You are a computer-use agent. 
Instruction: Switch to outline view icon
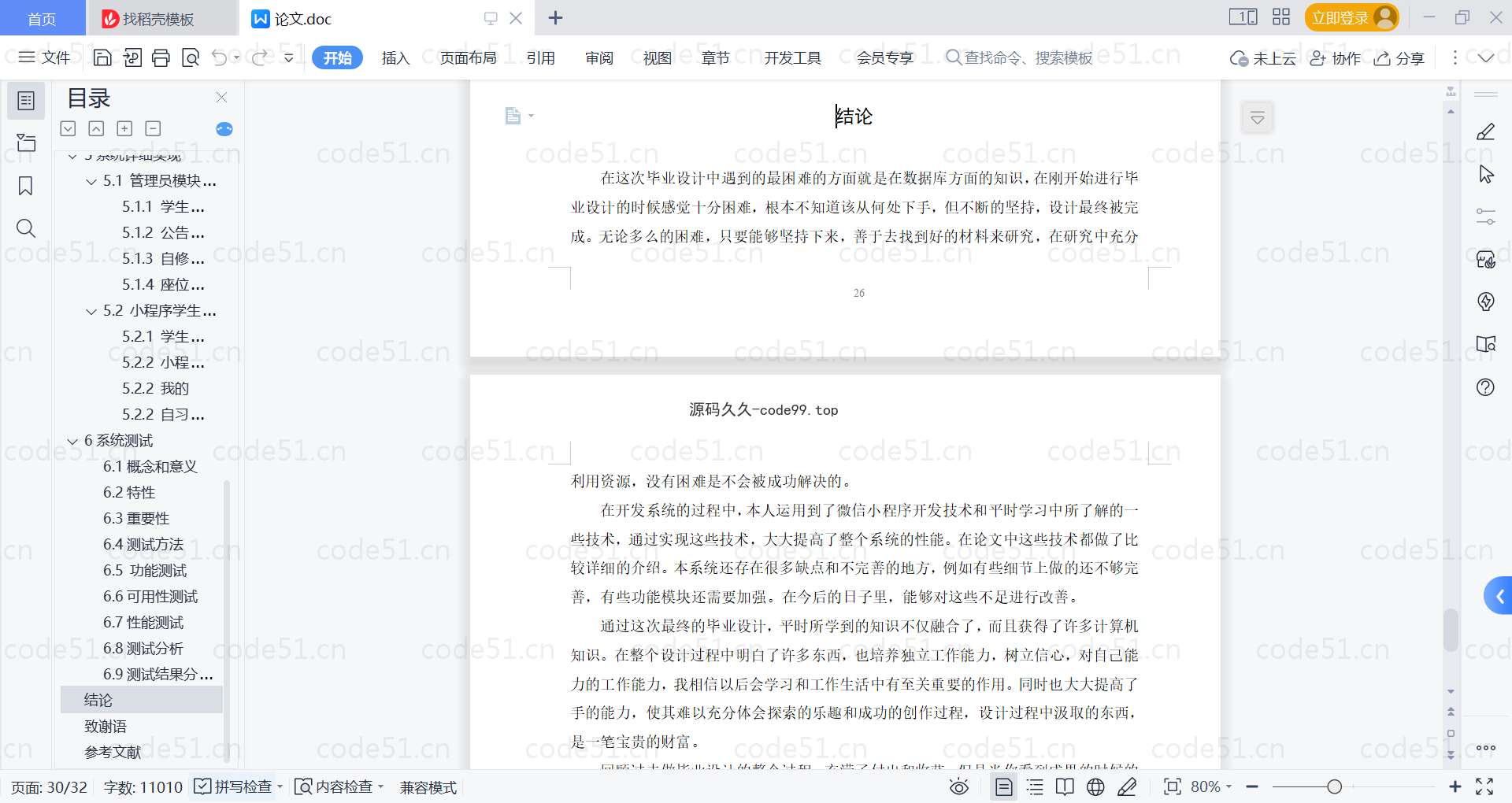tap(1035, 787)
